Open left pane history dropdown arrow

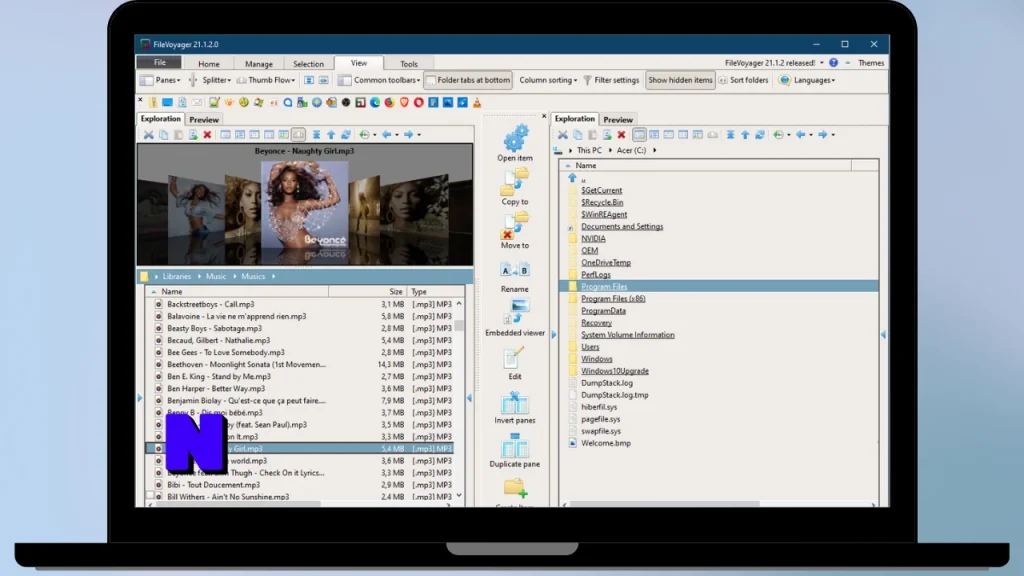(374, 135)
